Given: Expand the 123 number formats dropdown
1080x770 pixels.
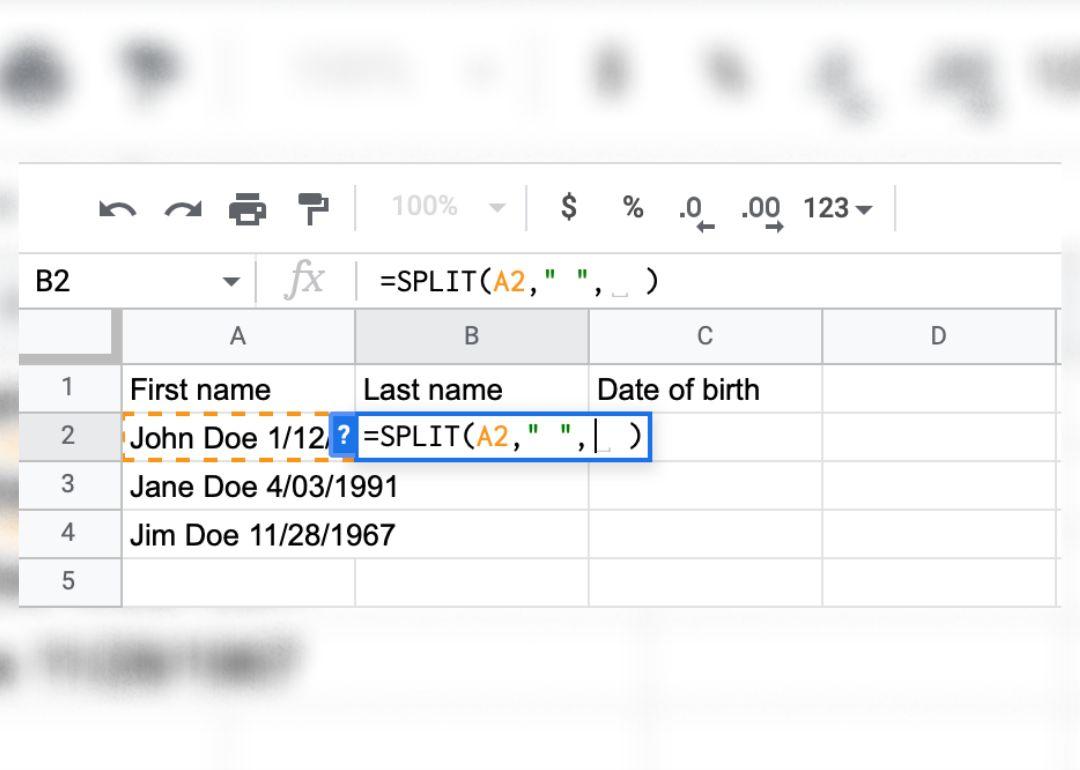Looking at the screenshot, I should tap(837, 208).
